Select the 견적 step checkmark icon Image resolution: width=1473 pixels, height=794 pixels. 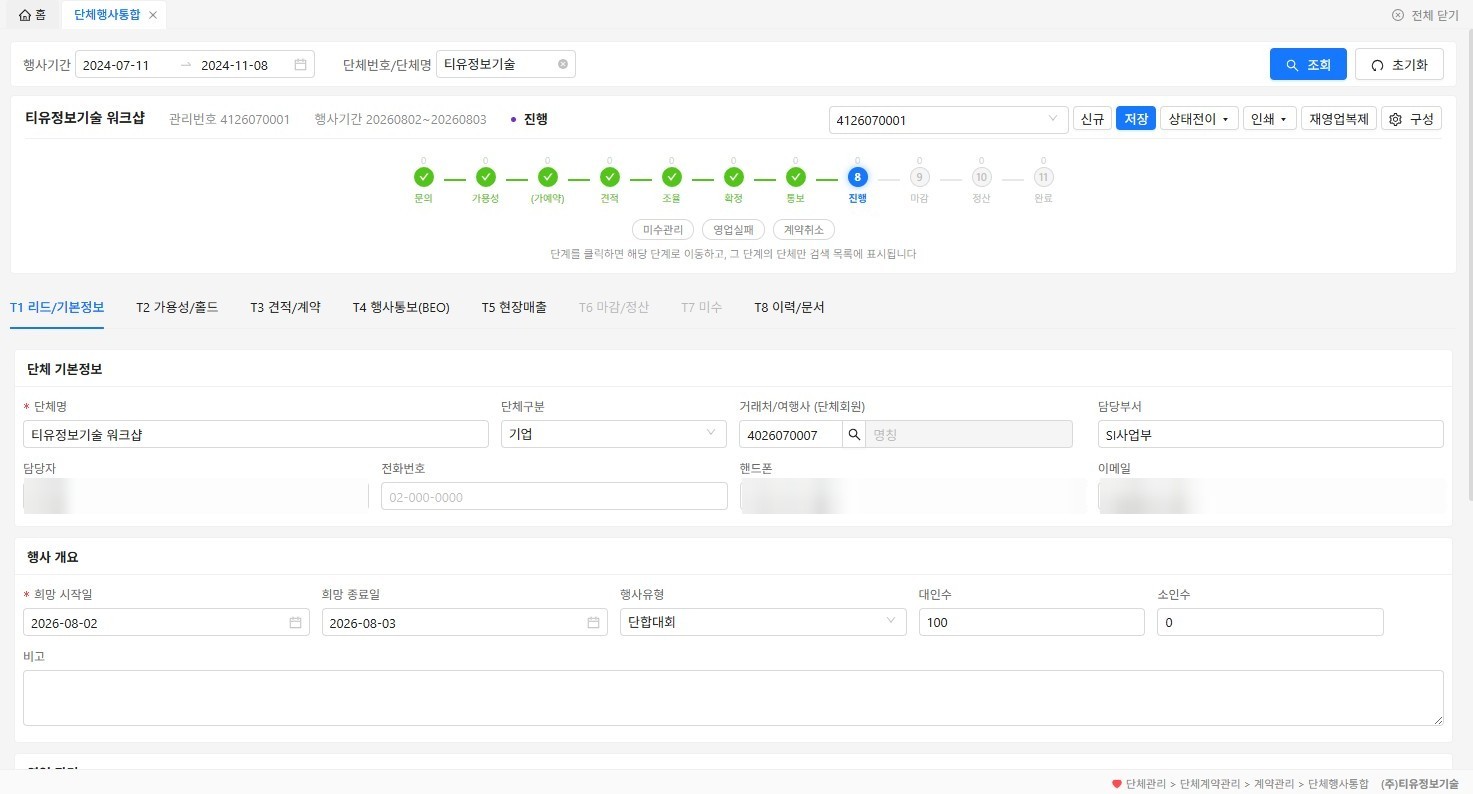tap(609, 177)
